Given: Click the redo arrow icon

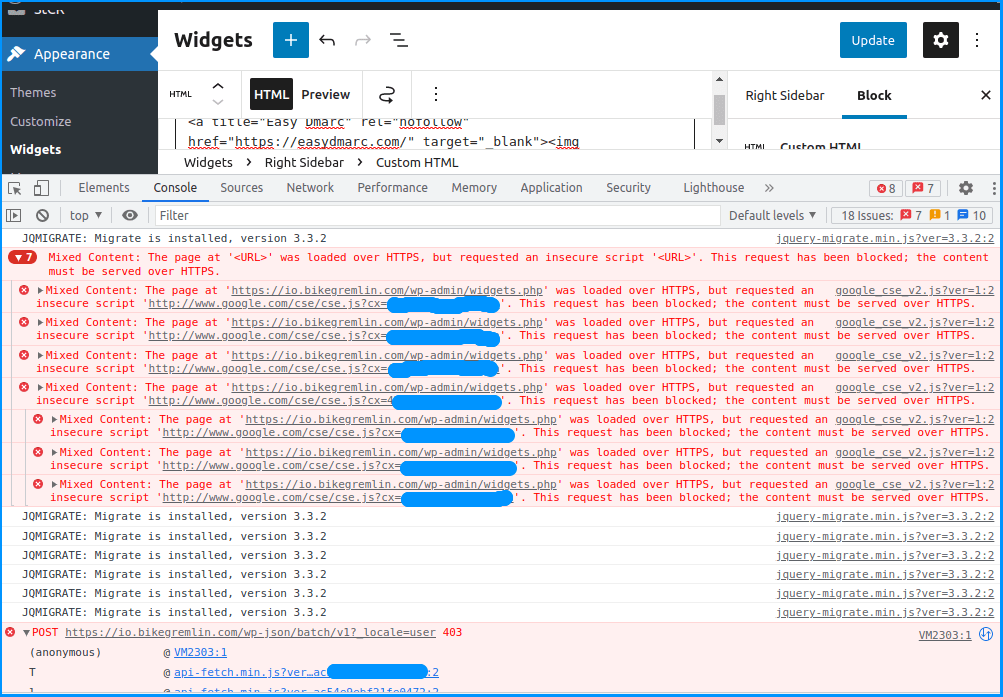Looking at the screenshot, I should tap(363, 40).
